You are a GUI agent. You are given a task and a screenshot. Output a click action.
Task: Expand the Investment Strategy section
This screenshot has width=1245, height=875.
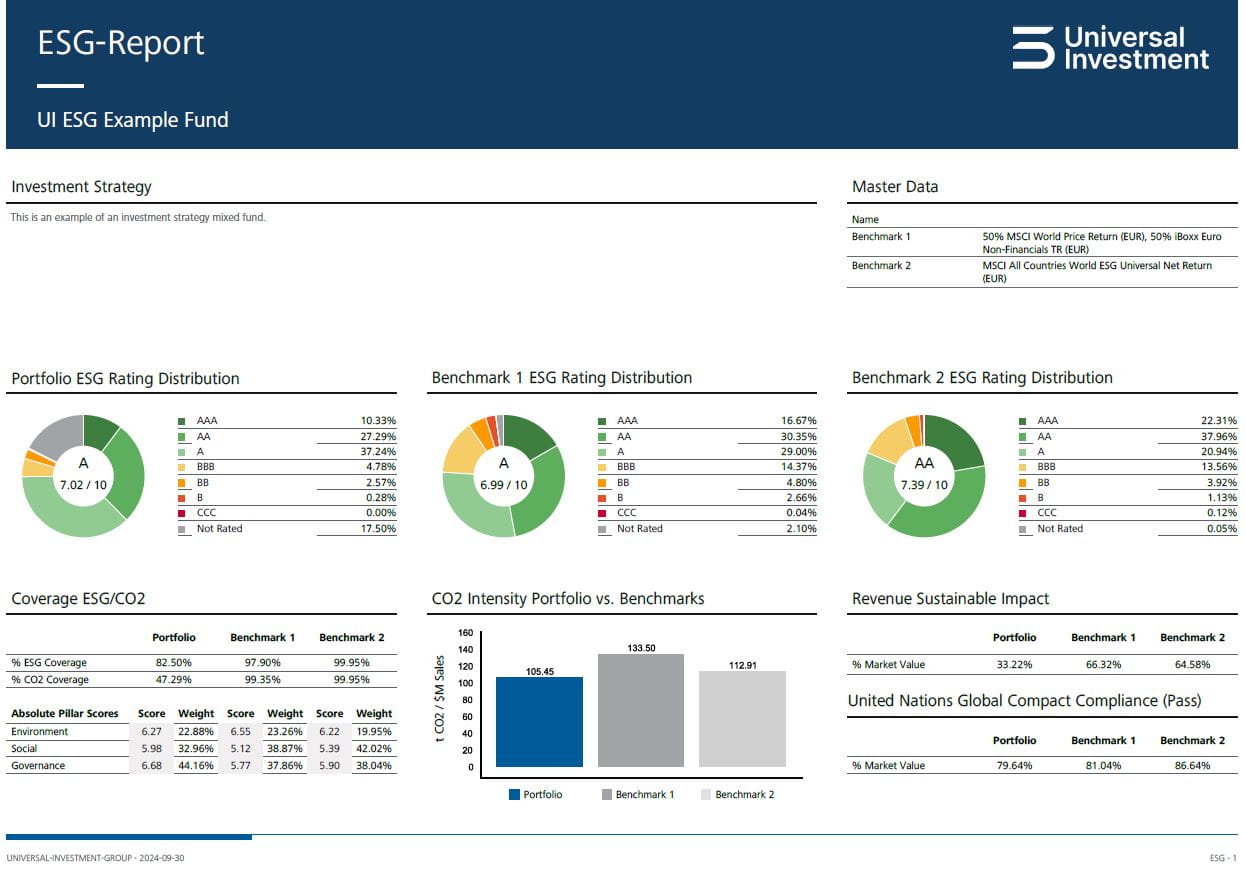click(81, 186)
